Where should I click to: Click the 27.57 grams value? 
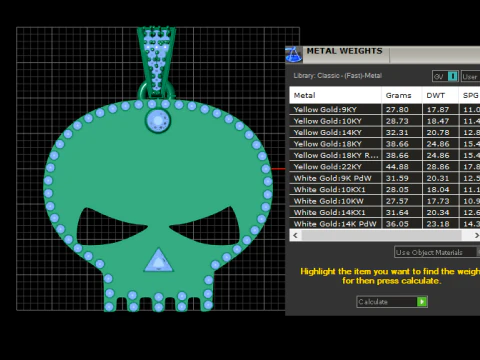[397, 201]
